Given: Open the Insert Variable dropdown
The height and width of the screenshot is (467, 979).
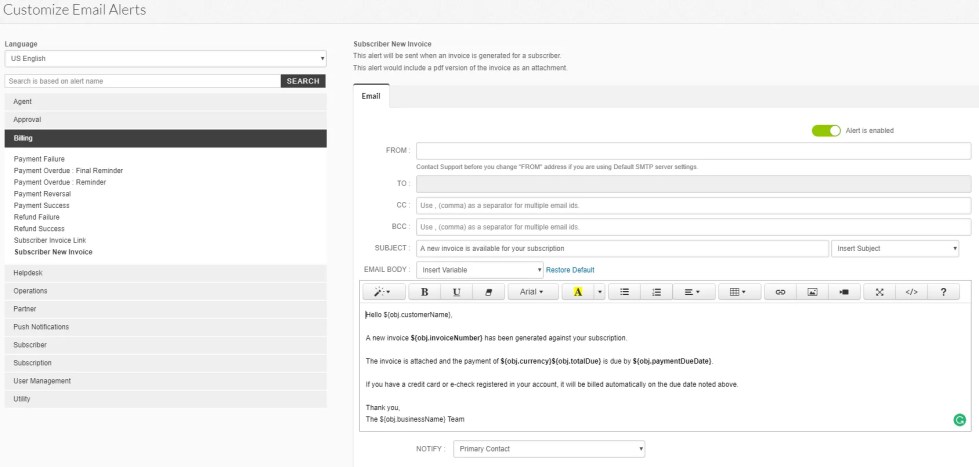Looking at the screenshot, I should click(480, 270).
